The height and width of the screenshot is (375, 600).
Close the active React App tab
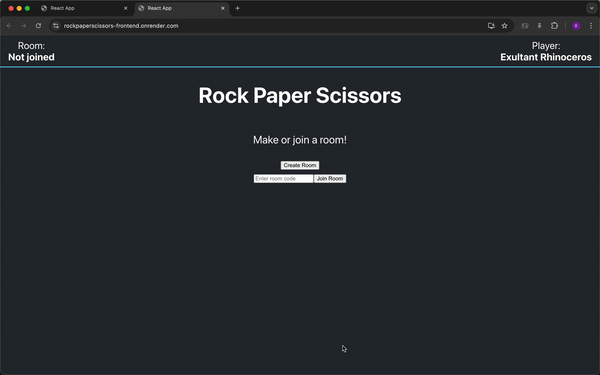[223, 8]
